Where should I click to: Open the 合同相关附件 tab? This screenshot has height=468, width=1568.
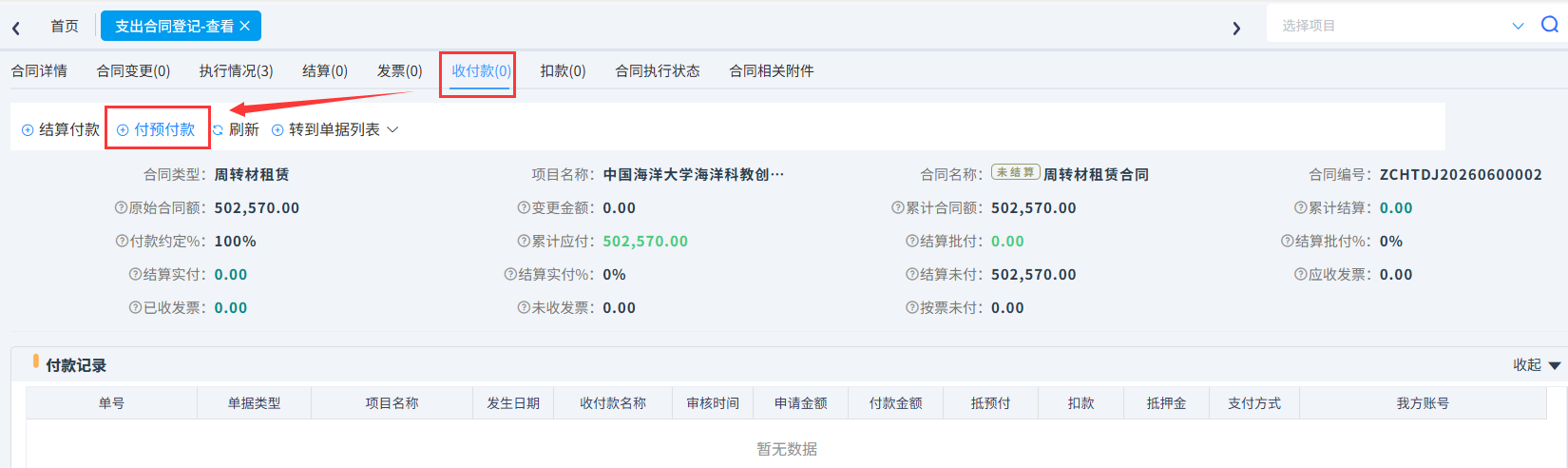coord(772,70)
